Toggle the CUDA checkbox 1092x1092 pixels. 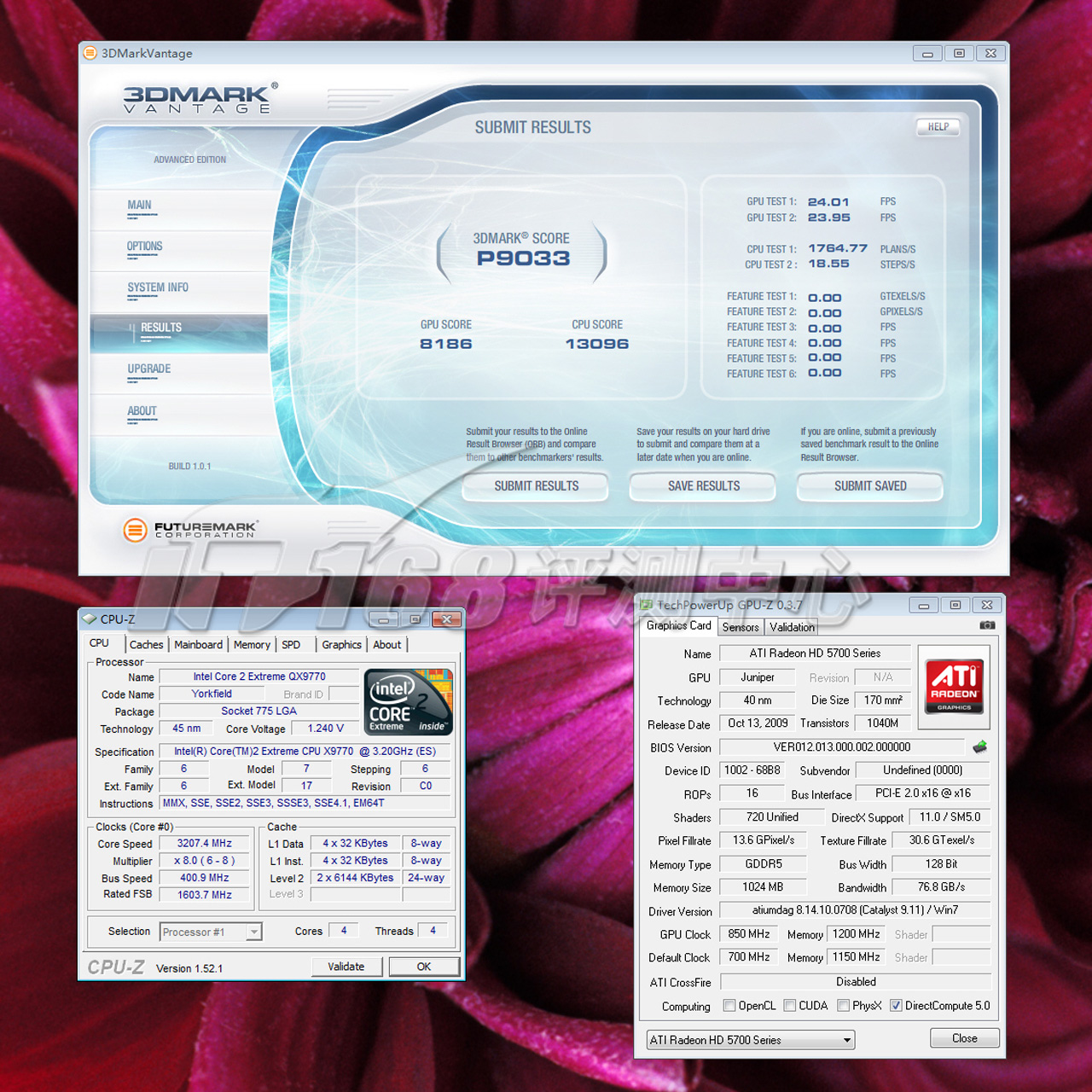[790, 1006]
